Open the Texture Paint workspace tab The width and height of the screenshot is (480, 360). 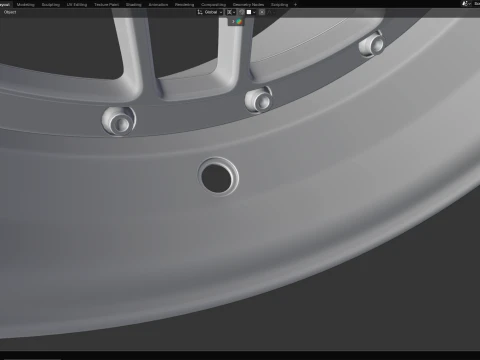(106, 5)
